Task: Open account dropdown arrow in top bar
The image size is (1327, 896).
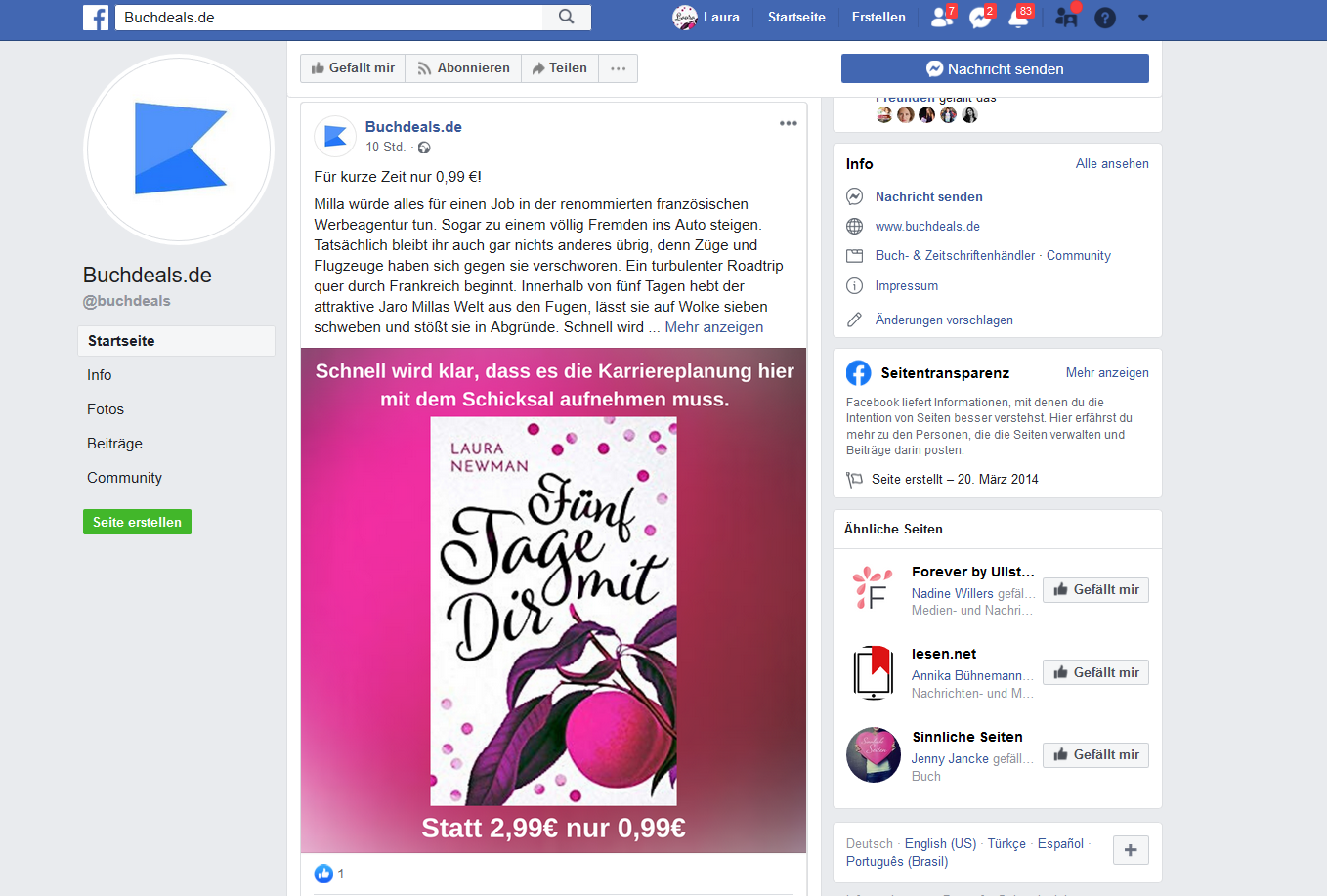Action: [x=1143, y=18]
